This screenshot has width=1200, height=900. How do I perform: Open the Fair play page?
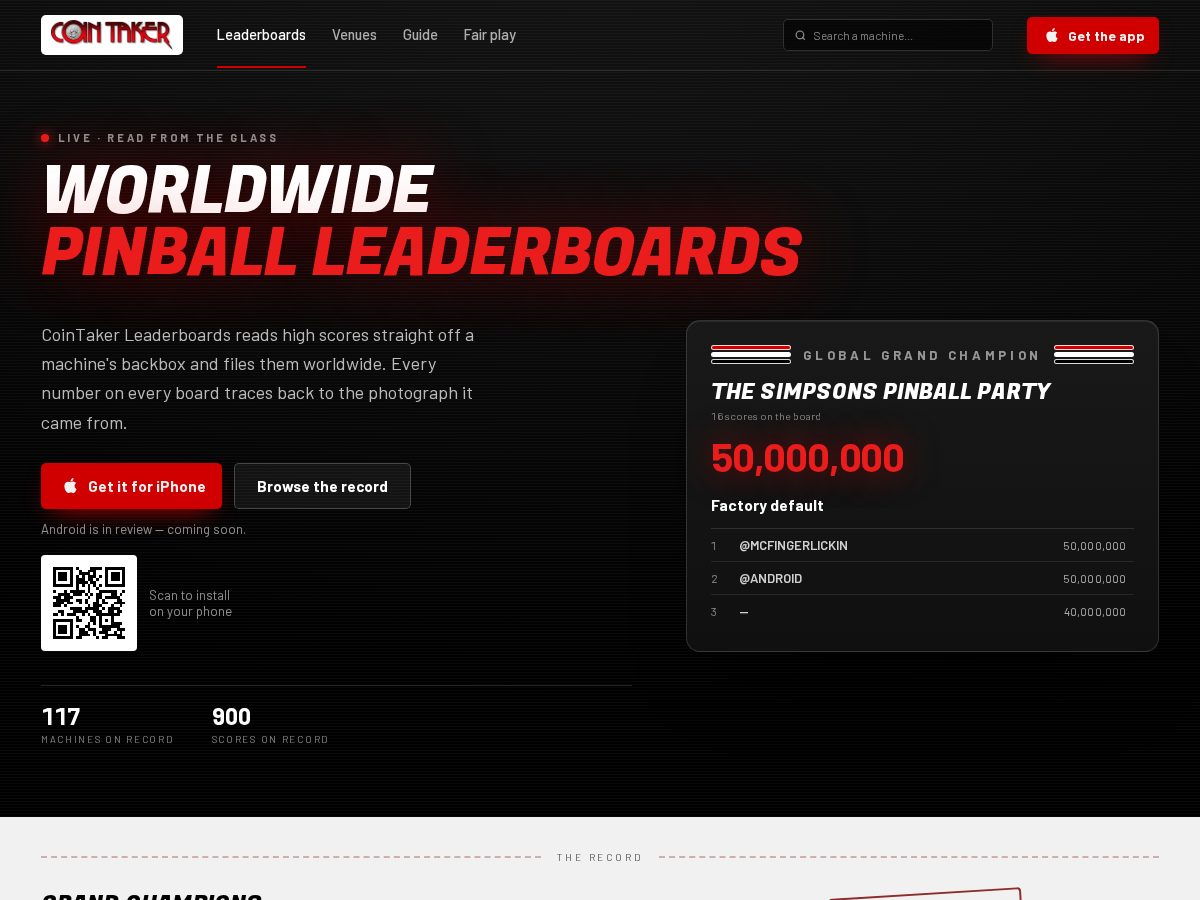(490, 35)
